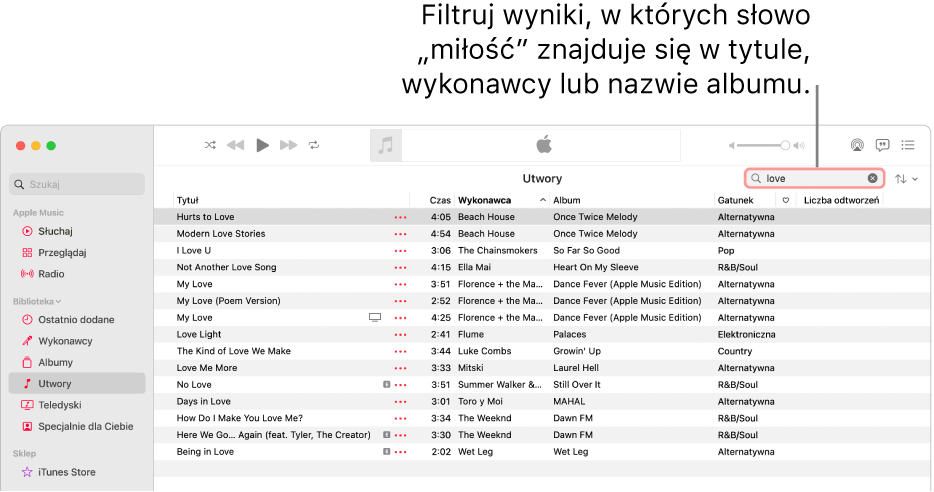Click the filter field containing 'love'
The image size is (934, 492).
[814, 178]
